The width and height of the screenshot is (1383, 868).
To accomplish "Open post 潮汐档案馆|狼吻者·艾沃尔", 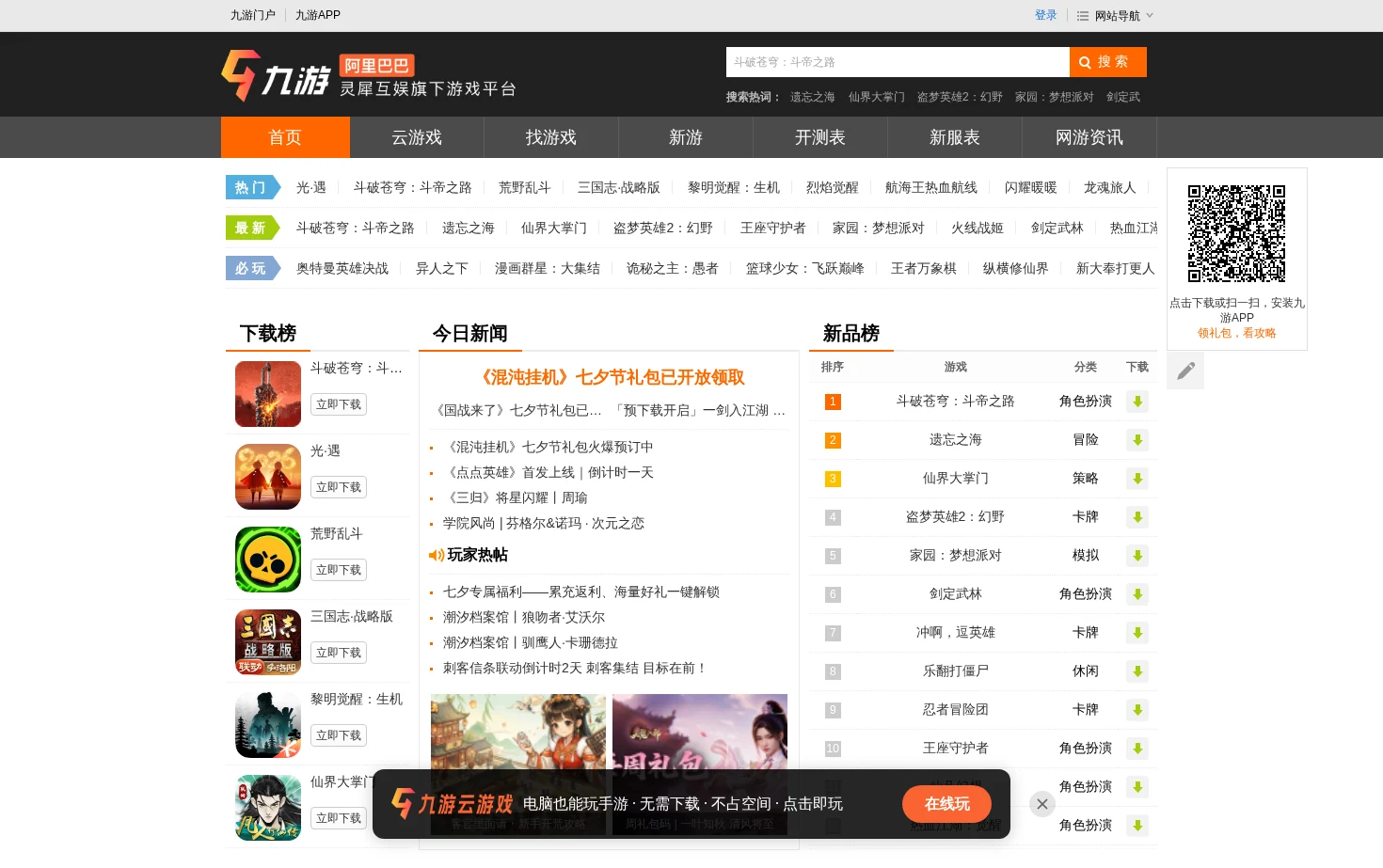I will (x=524, y=617).
